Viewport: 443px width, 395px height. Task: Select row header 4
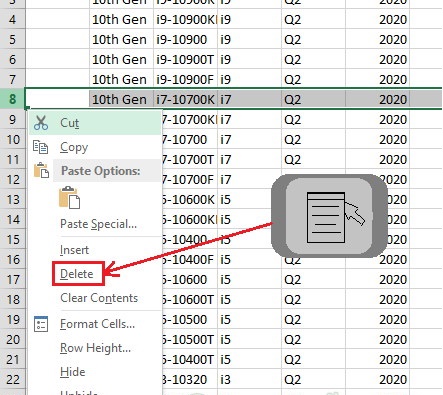(12, 19)
